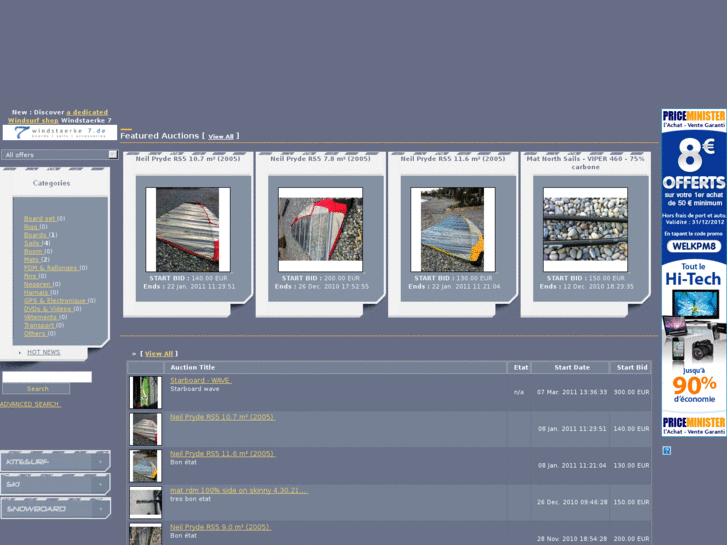Open the HOT NEWS link

tap(44, 353)
